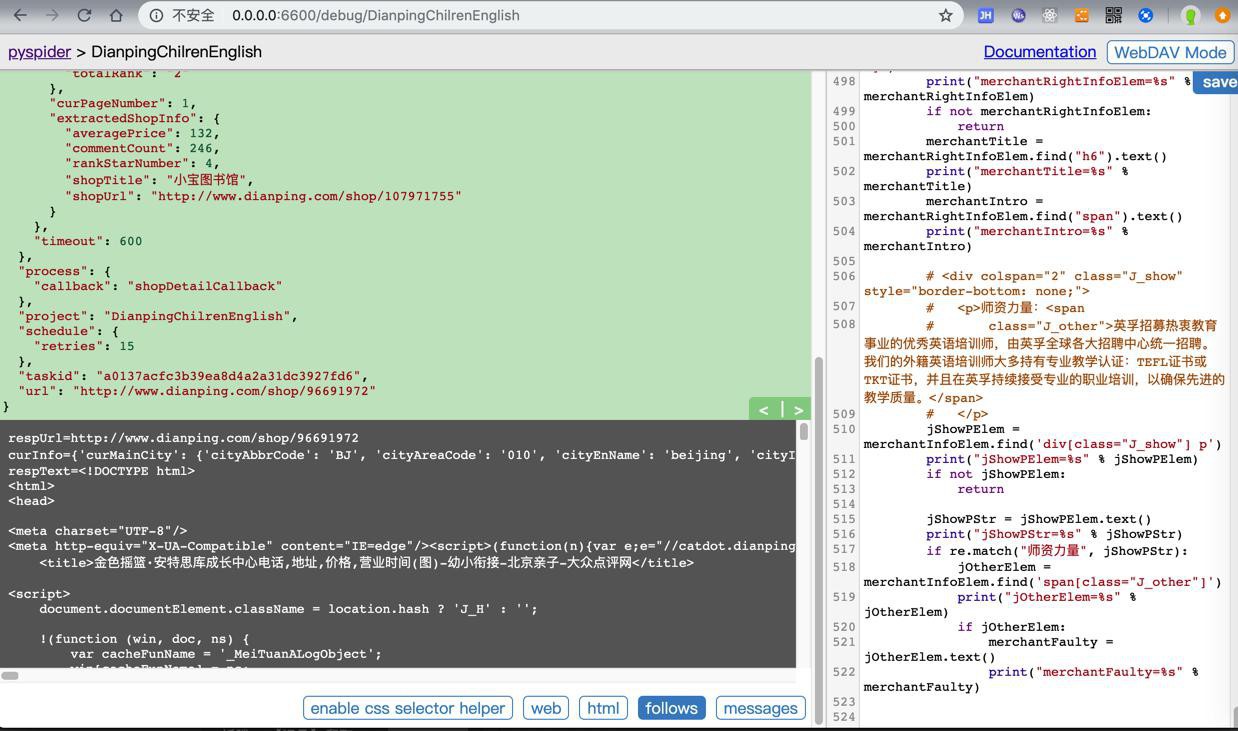Open the blue circular extension icon
The width and height of the screenshot is (1238, 731).
point(1146,15)
